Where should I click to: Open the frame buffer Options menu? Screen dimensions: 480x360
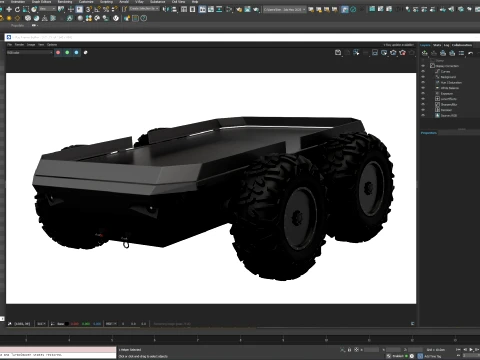tap(52, 44)
